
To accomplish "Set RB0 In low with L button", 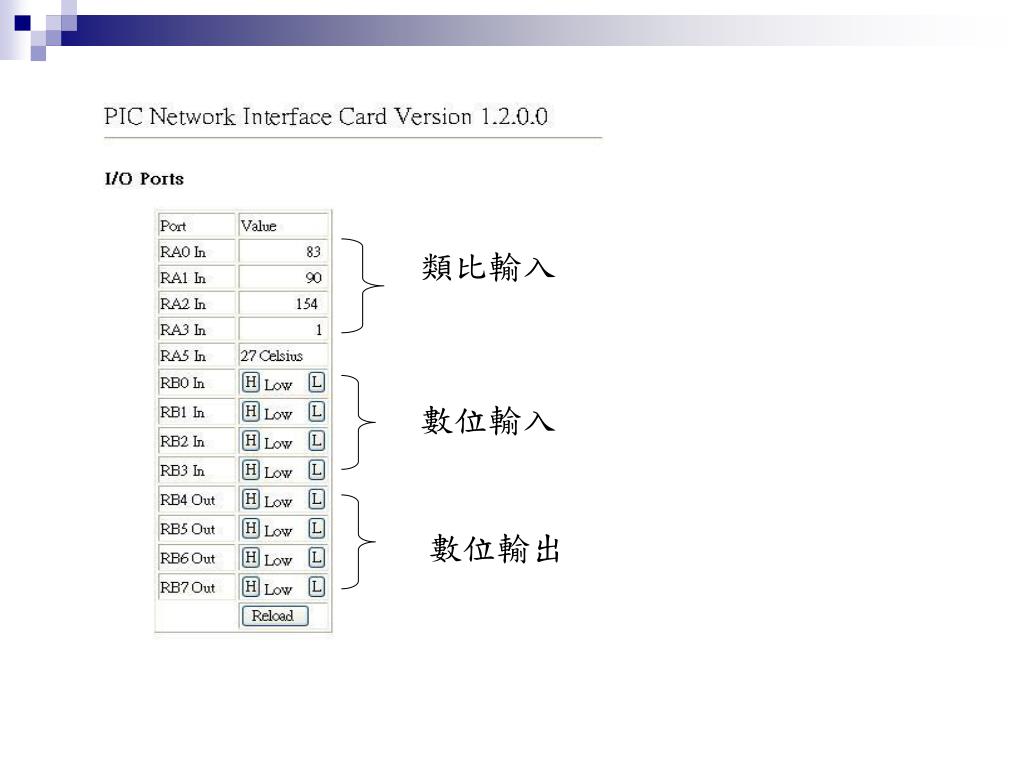I will pos(317,382).
